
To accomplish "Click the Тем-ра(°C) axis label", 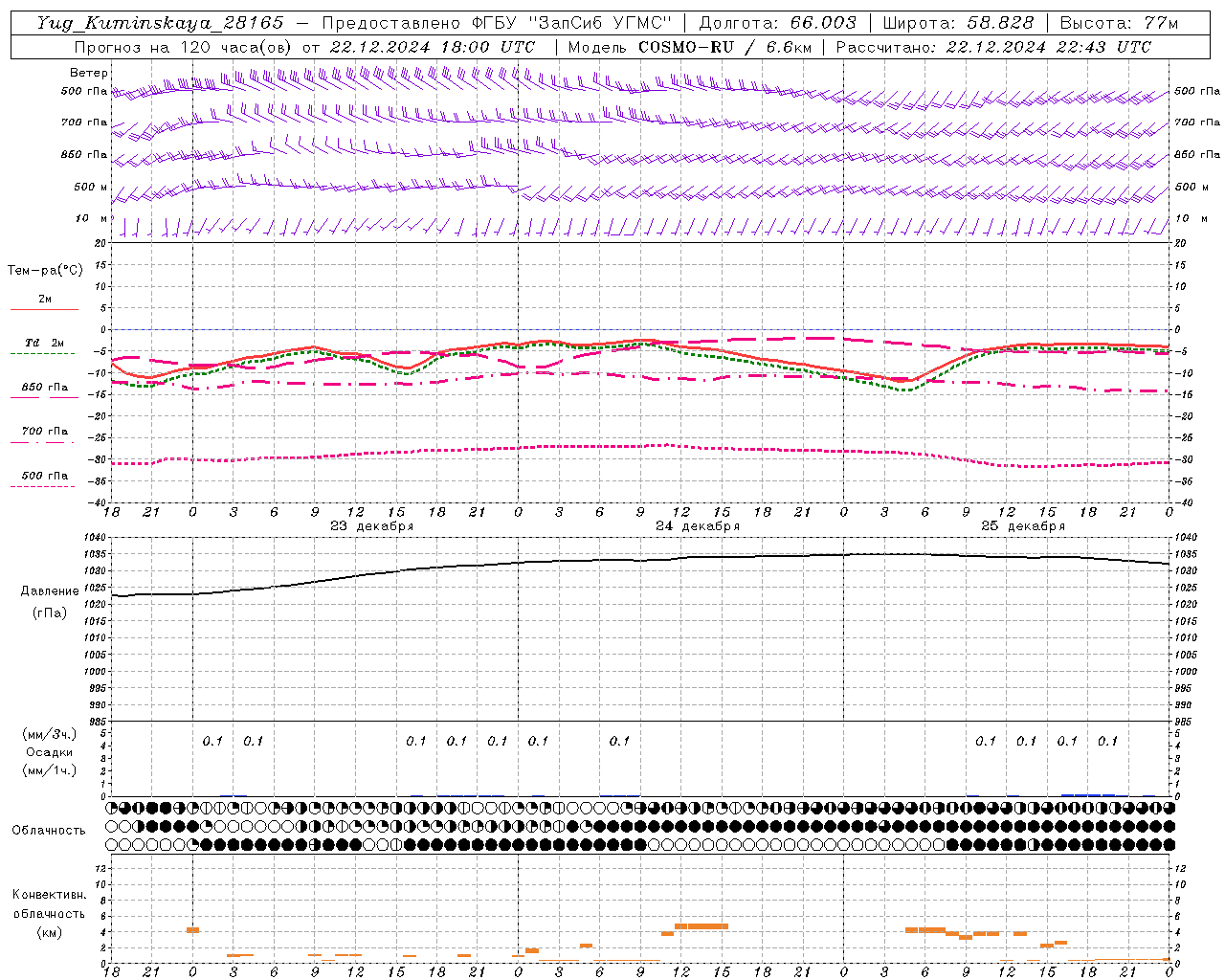I will (x=45, y=271).
